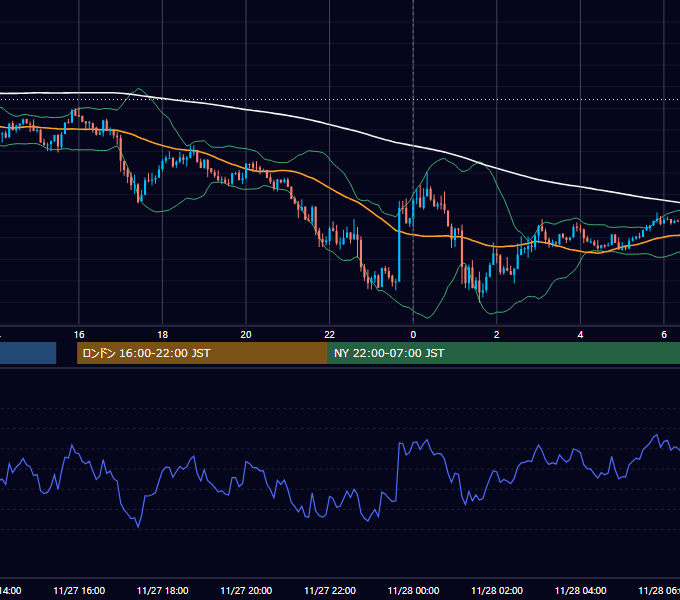Screen dimensions: 680x600
Task: Click the 11/27 16:00 date label
Action: tap(79, 590)
